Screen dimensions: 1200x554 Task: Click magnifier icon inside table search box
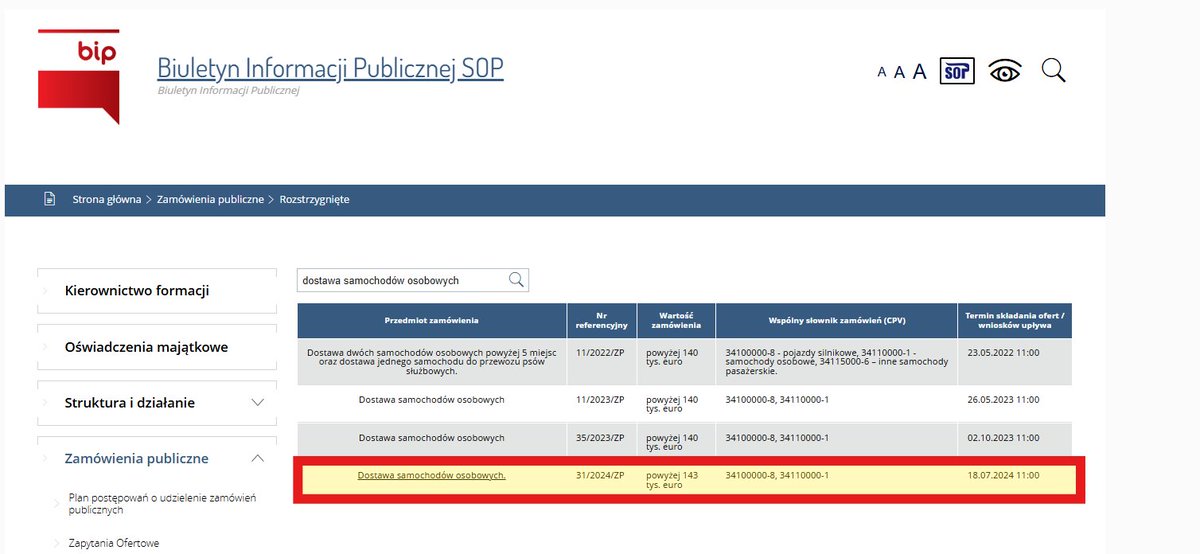tap(516, 280)
